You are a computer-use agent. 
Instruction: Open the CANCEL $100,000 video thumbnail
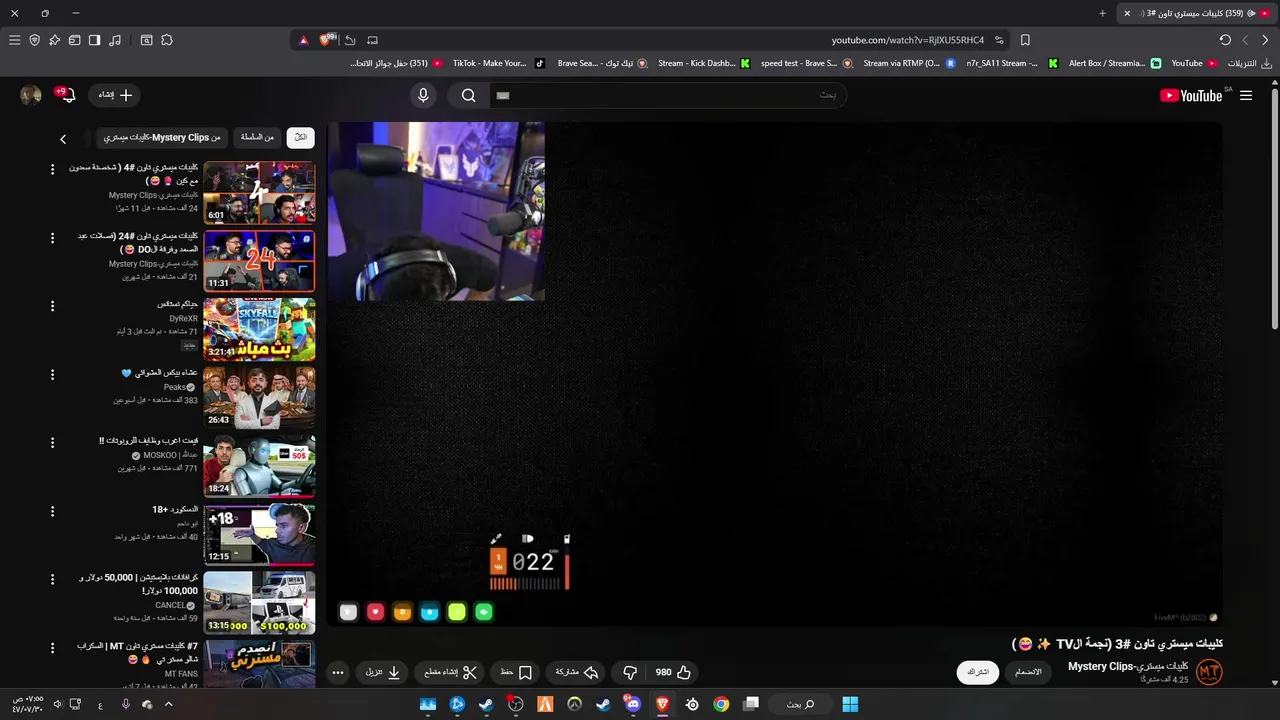[x=259, y=602]
